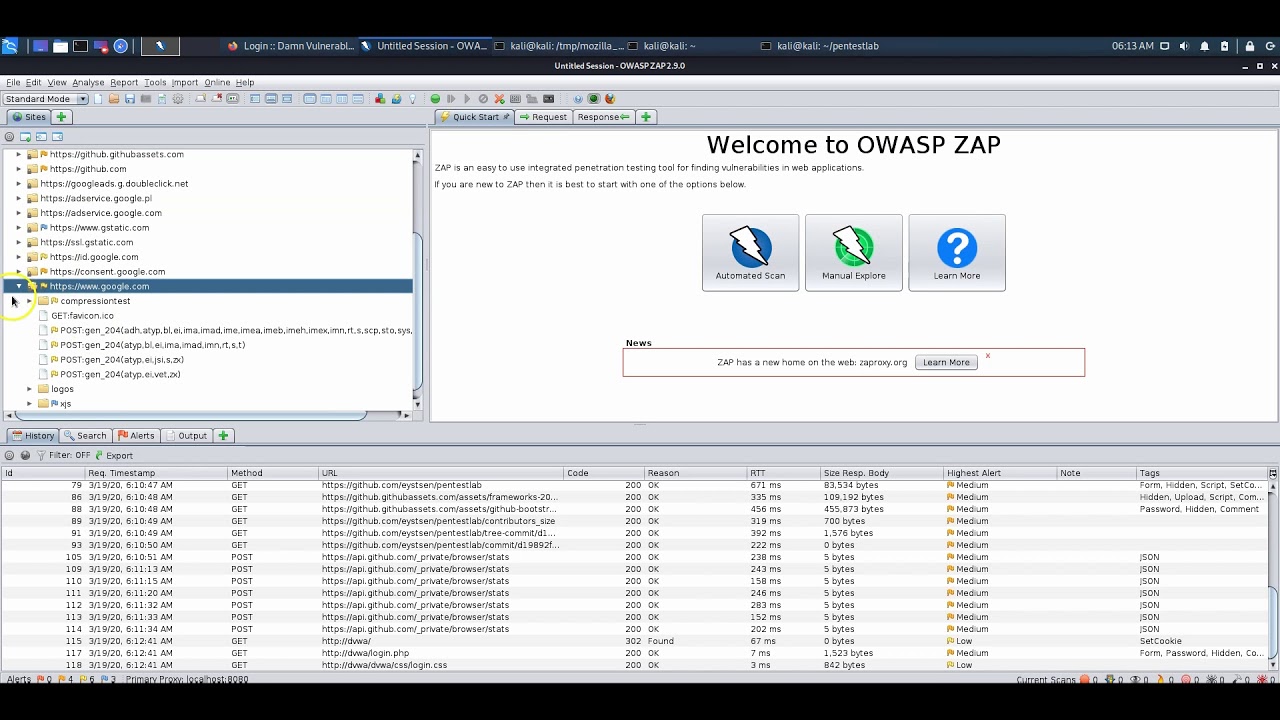Expand the compressiontest folder
Viewport: 1280px width, 720px height.
coord(30,301)
